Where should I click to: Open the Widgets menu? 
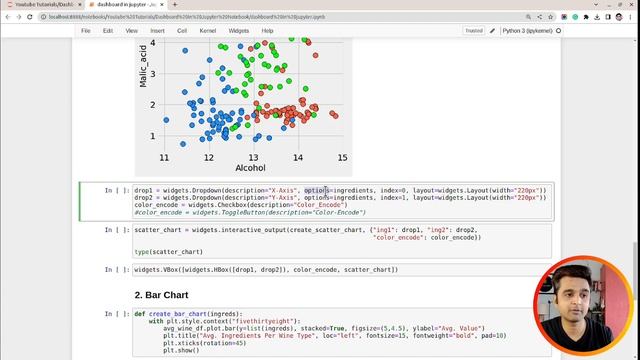click(239, 31)
